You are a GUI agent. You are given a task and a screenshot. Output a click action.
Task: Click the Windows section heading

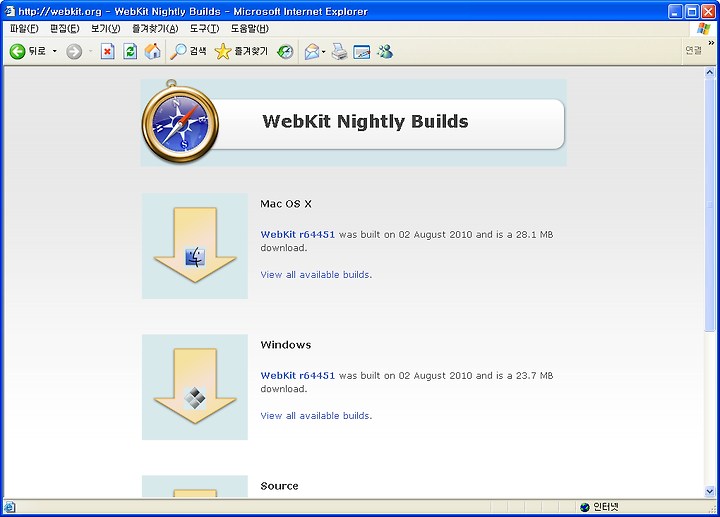(286, 345)
